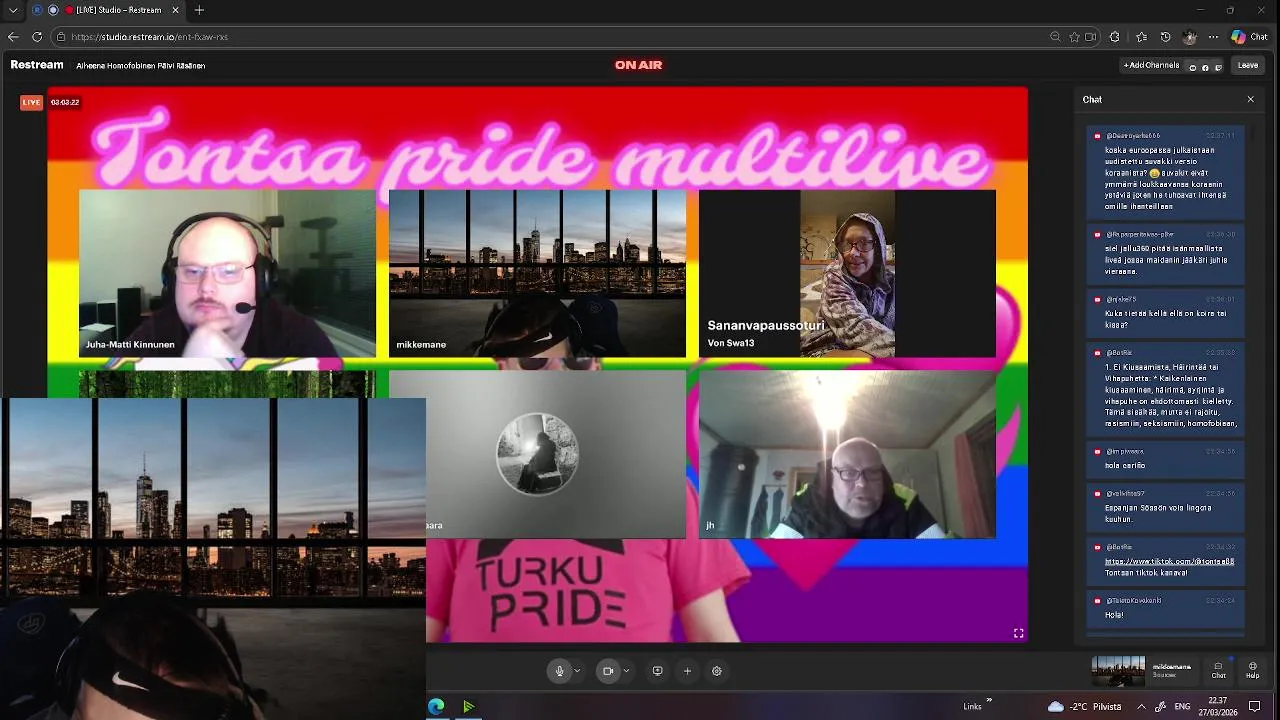Click the Facebook channel icon
1280x720 pixels.
click(1205, 67)
